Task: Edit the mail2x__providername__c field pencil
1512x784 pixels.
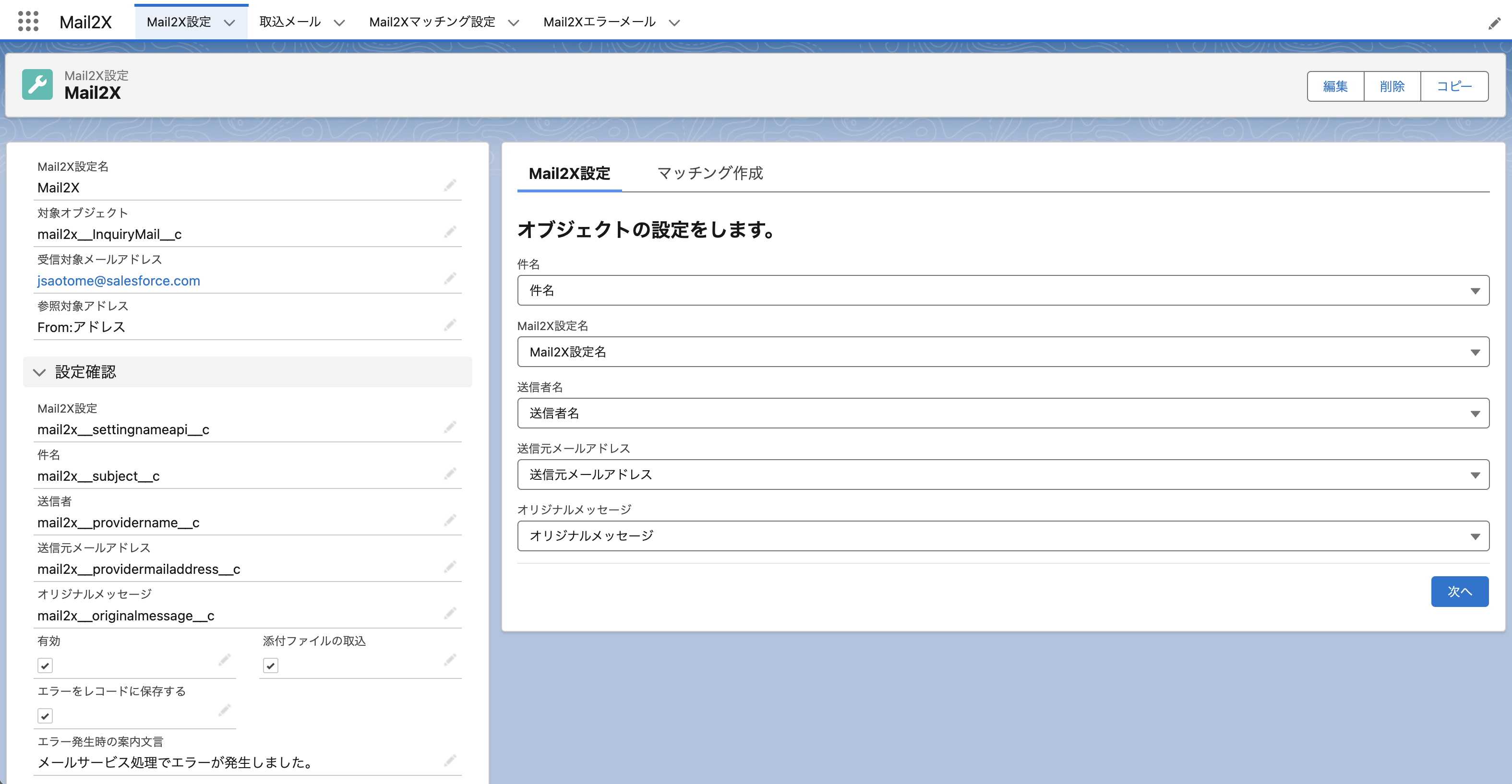Action: 450,520
